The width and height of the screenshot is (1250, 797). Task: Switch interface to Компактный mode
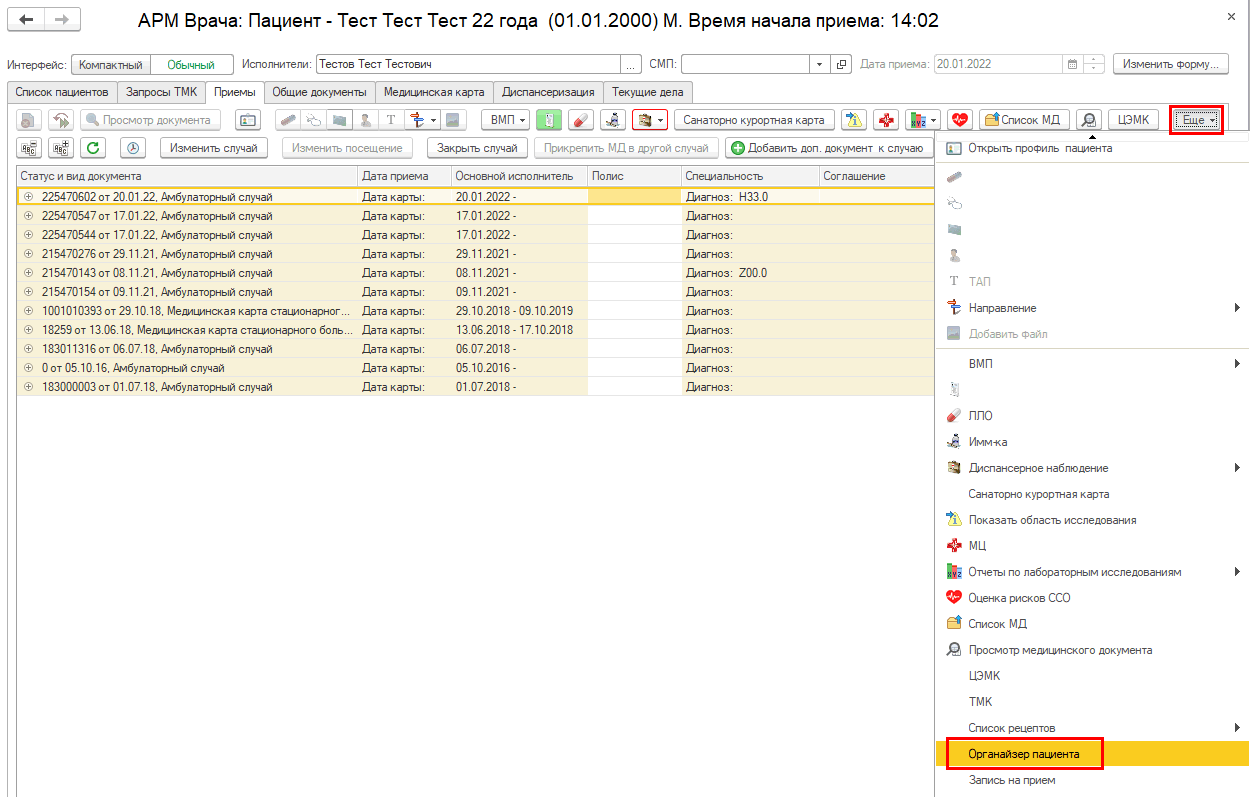(110, 64)
